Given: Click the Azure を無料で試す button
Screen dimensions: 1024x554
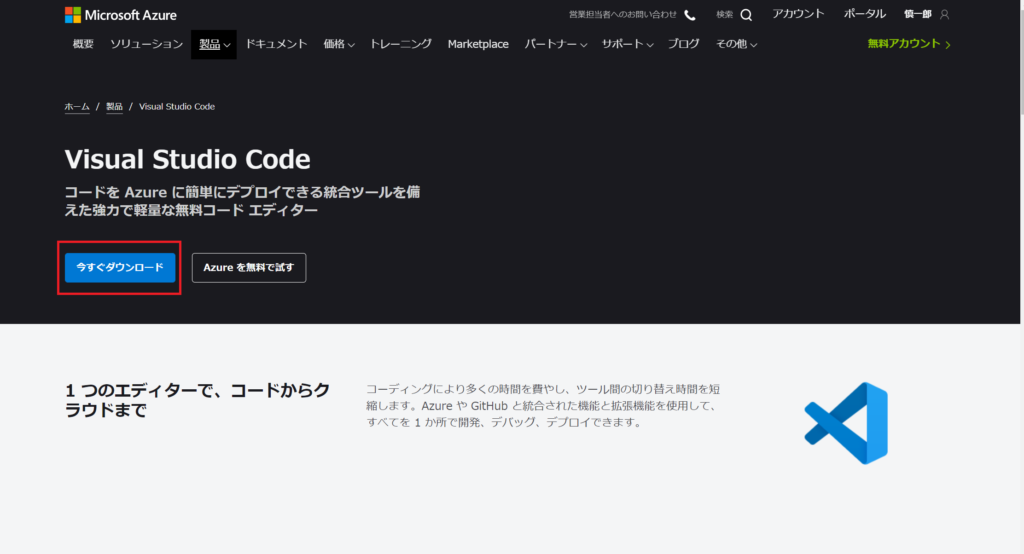Looking at the screenshot, I should pyautogui.click(x=249, y=268).
